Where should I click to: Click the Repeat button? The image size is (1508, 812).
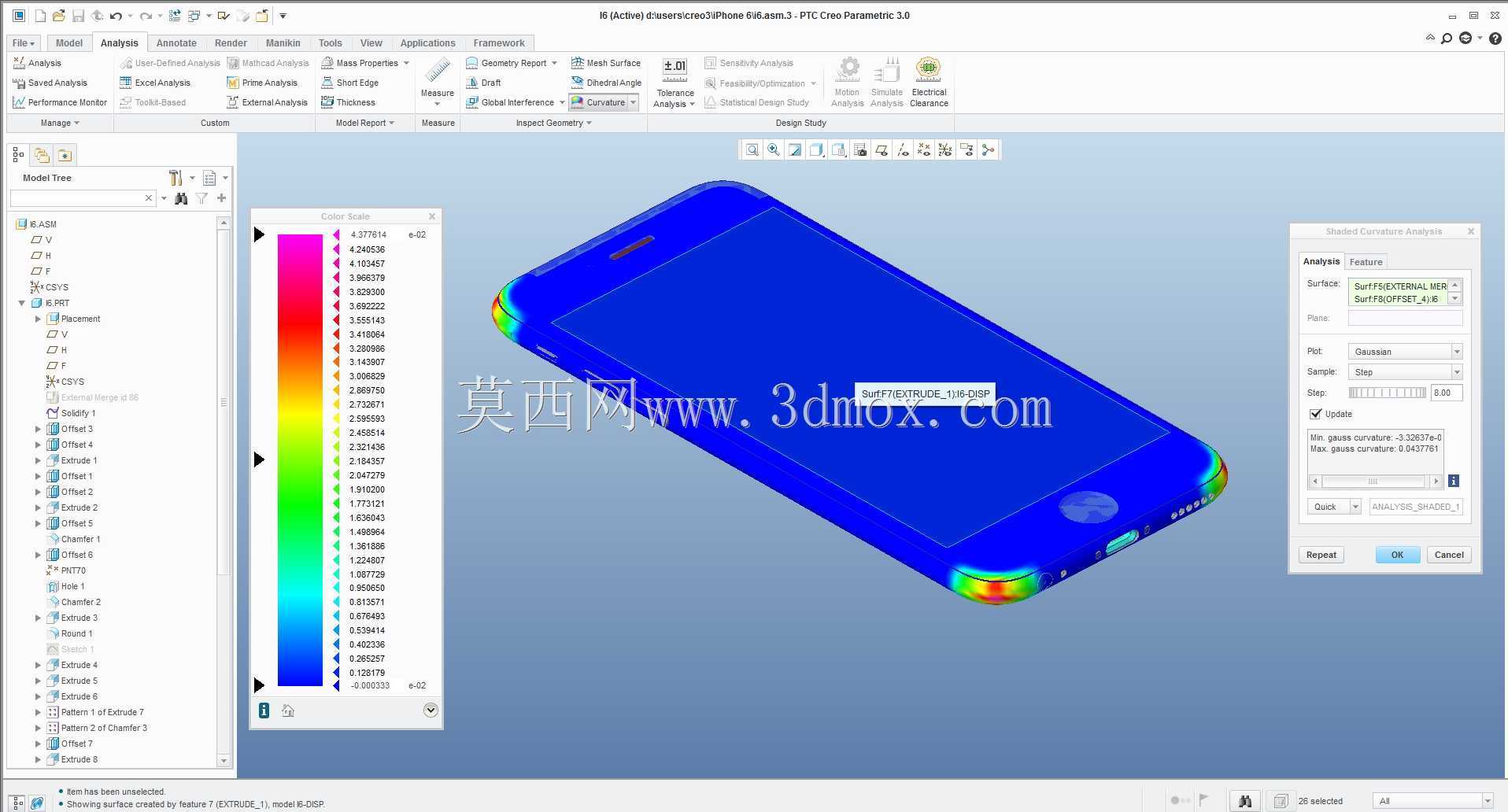[1321, 555]
